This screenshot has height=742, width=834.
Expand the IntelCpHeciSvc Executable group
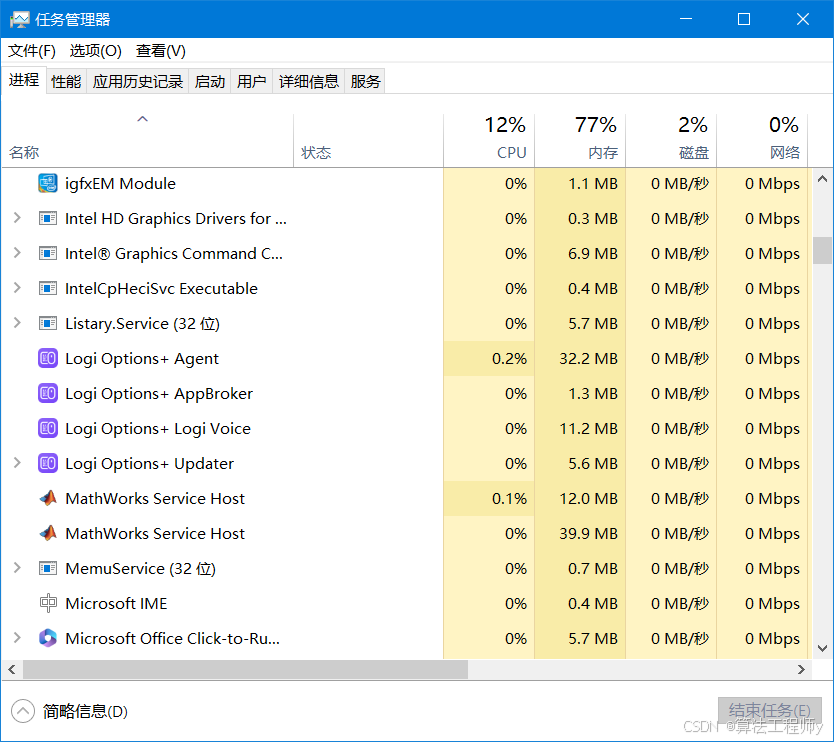pyautogui.click(x=17, y=288)
